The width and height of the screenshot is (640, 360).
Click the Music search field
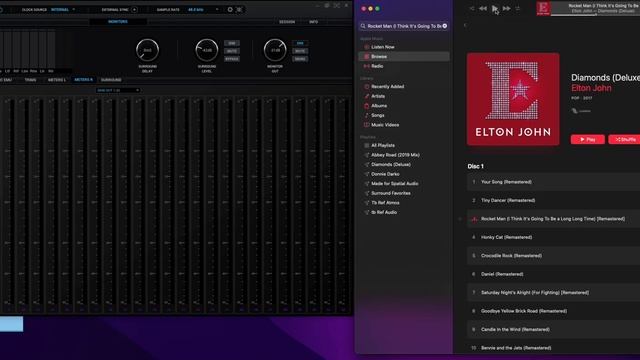coord(403,26)
